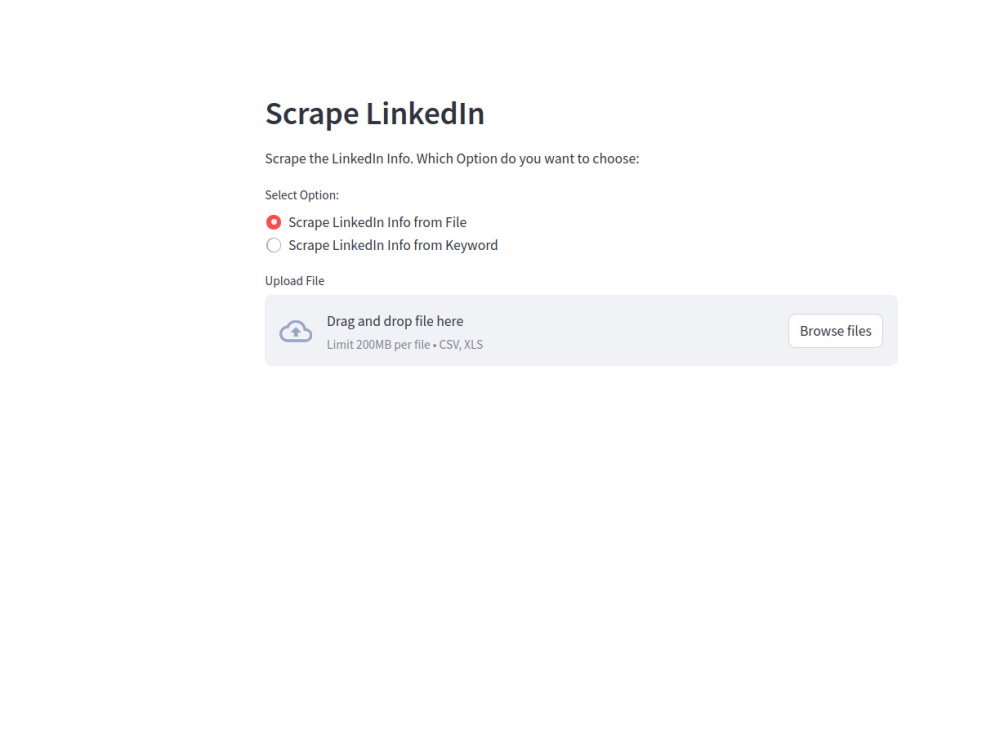Click the cloud upload icon
This screenshot has height=750, width=1000.
tap(296, 331)
